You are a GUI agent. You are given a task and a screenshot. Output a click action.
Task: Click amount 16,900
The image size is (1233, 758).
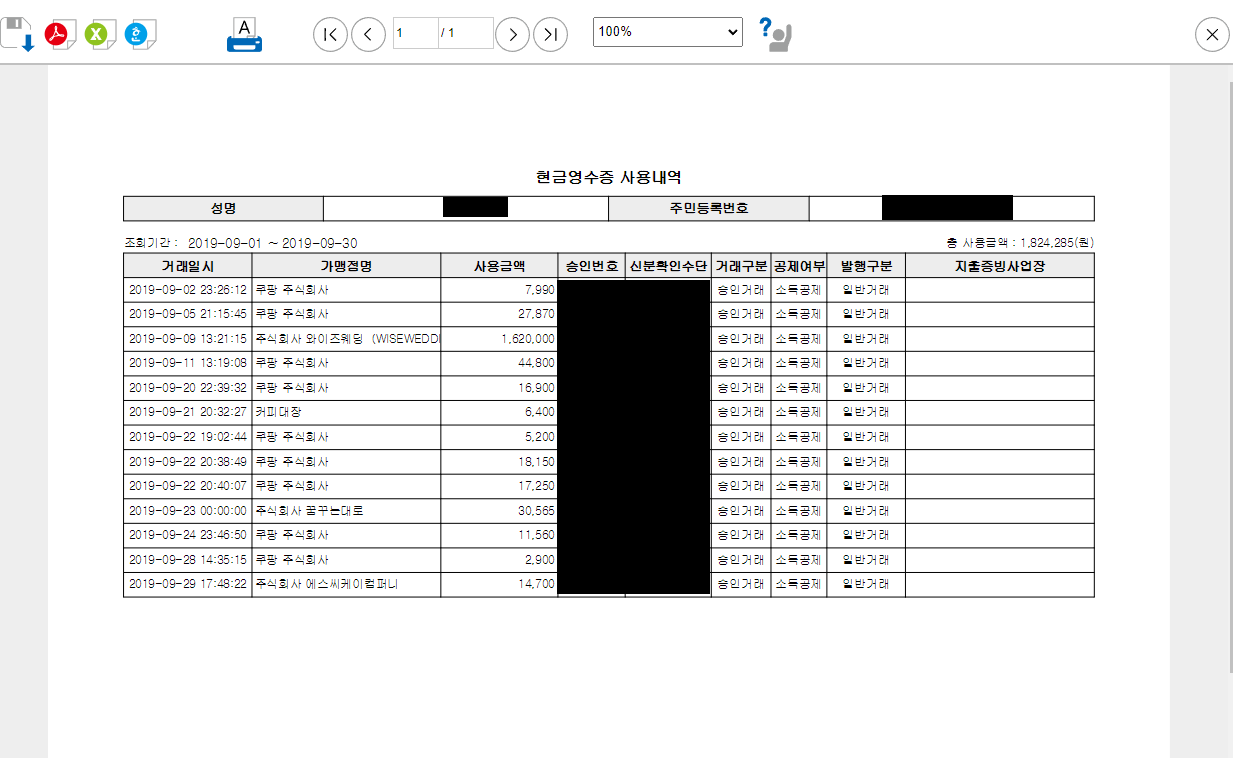(x=536, y=388)
